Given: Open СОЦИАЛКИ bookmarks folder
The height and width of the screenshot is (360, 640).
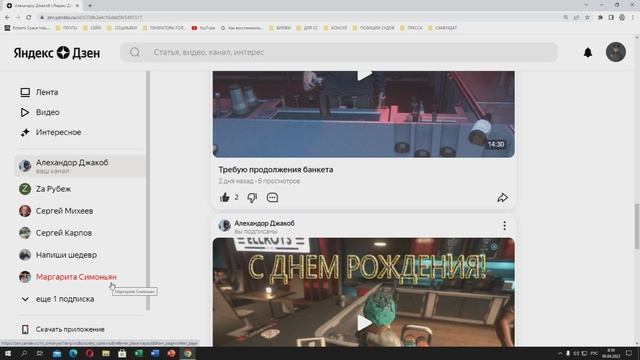Looking at the screenshot, I should (122, 28).
